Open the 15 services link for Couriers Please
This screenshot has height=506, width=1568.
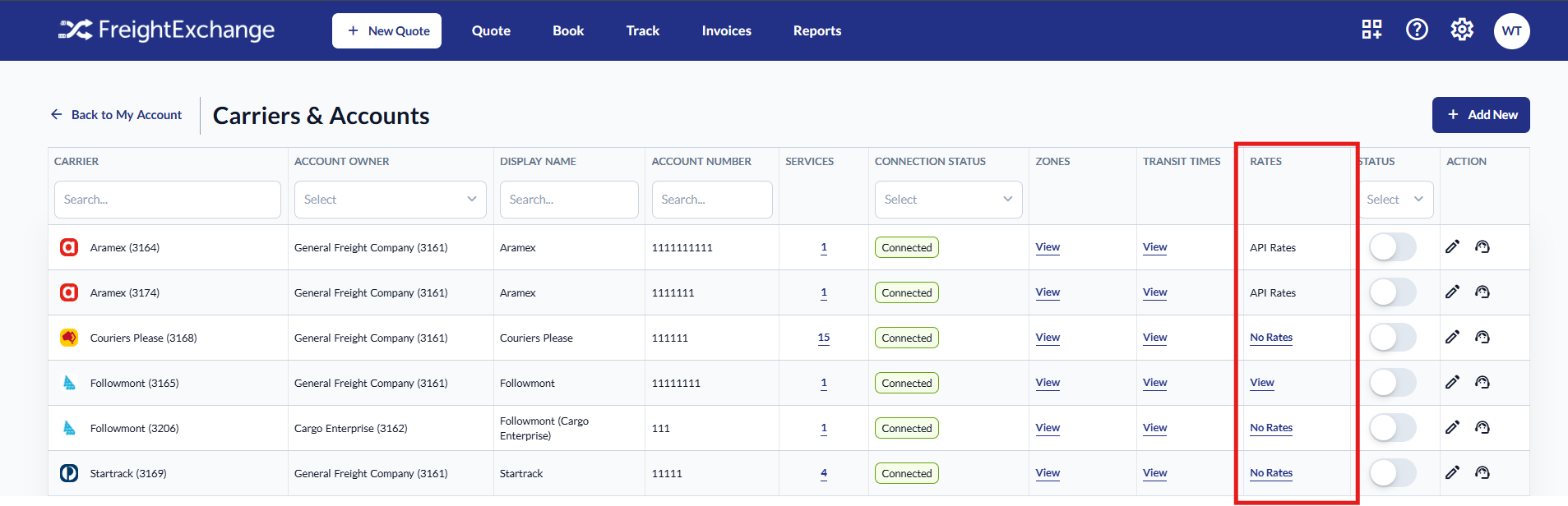[x=824, y=338]
